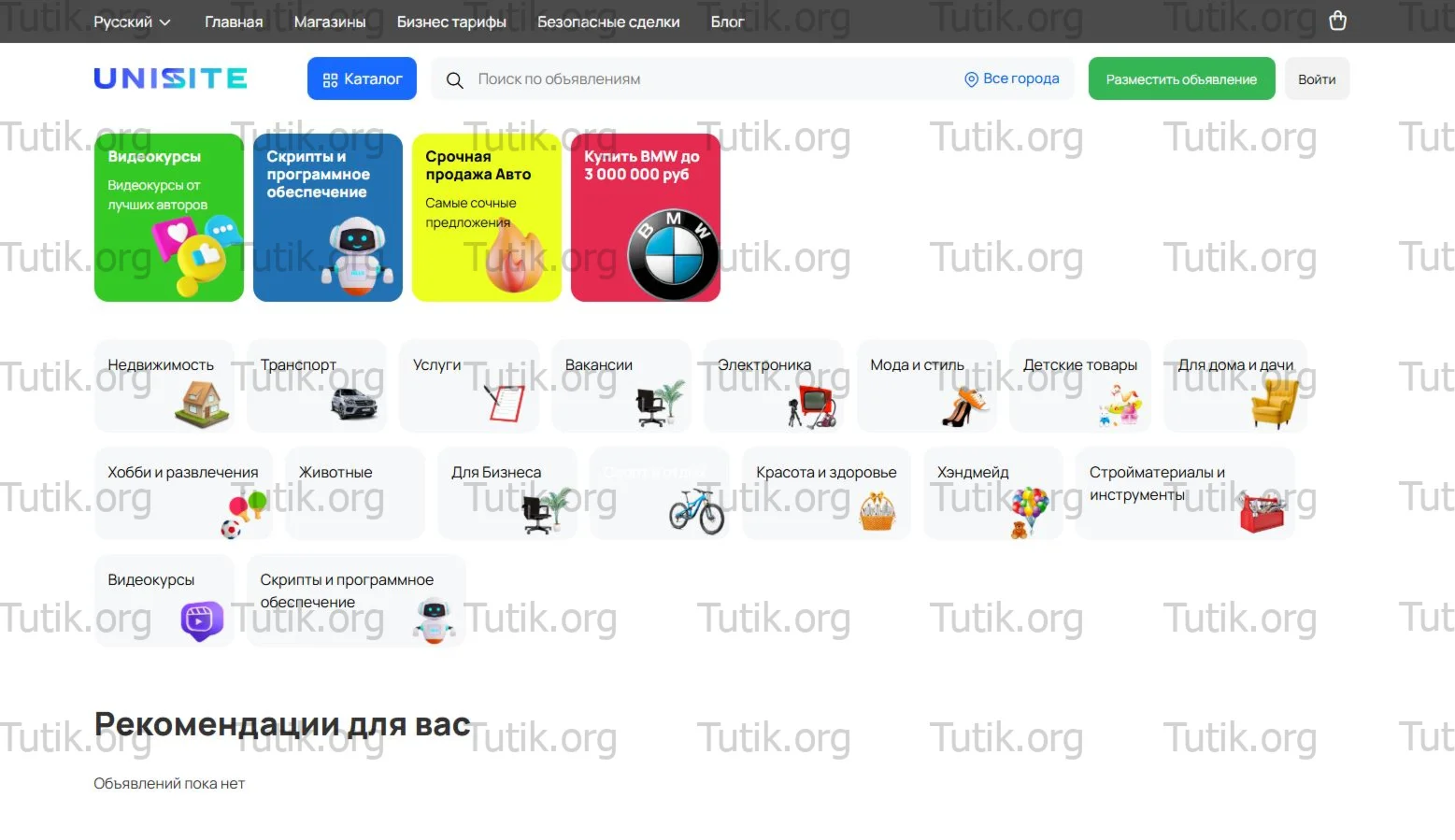The height and width of the screenshot is (840, 1455).
Task: Click the UNISITE logo
Action: [x=169, y=78]
